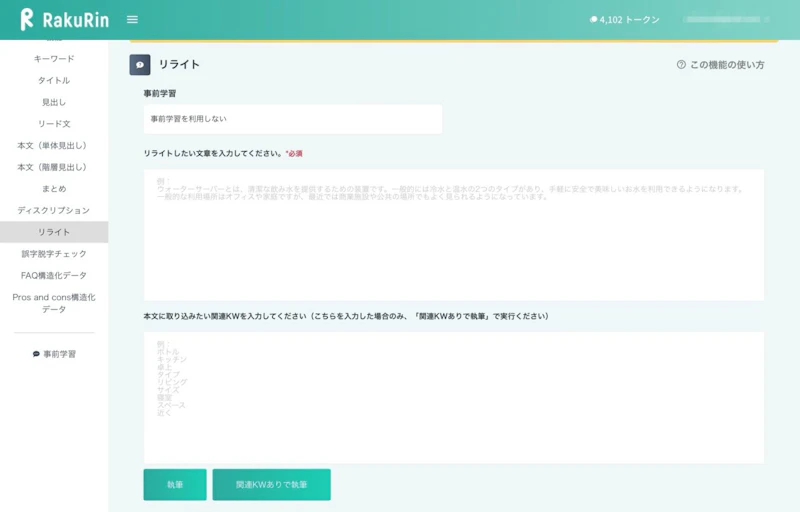800x512 pixels.
Task: Click the 関連KWありで執筆 button
Action: (271, 484)
